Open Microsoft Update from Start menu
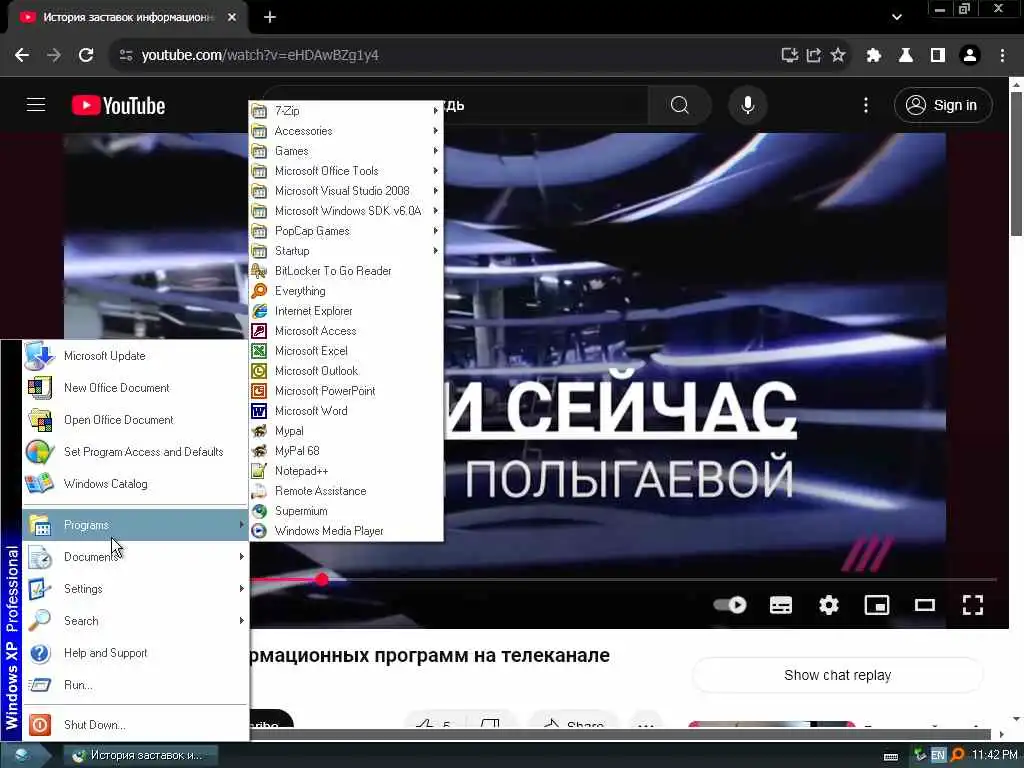 tap(135, 356)
